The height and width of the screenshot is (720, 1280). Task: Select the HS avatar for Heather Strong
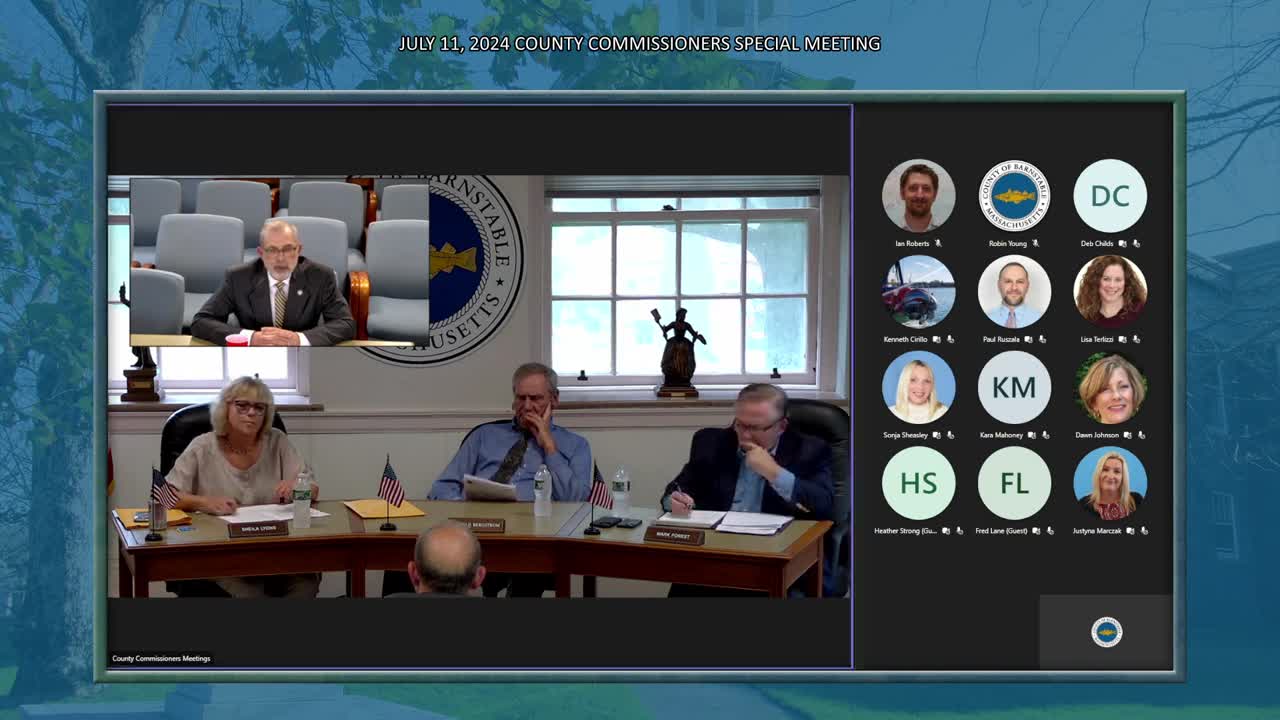tap(918, 484)
